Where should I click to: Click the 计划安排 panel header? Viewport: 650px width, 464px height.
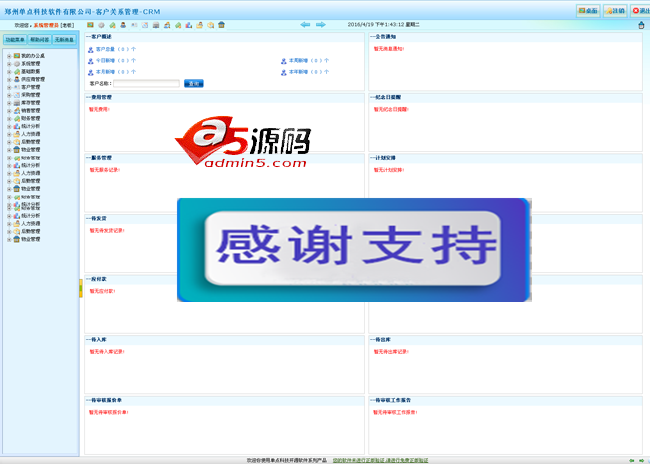pyautogui.click(x=505, y=158)
